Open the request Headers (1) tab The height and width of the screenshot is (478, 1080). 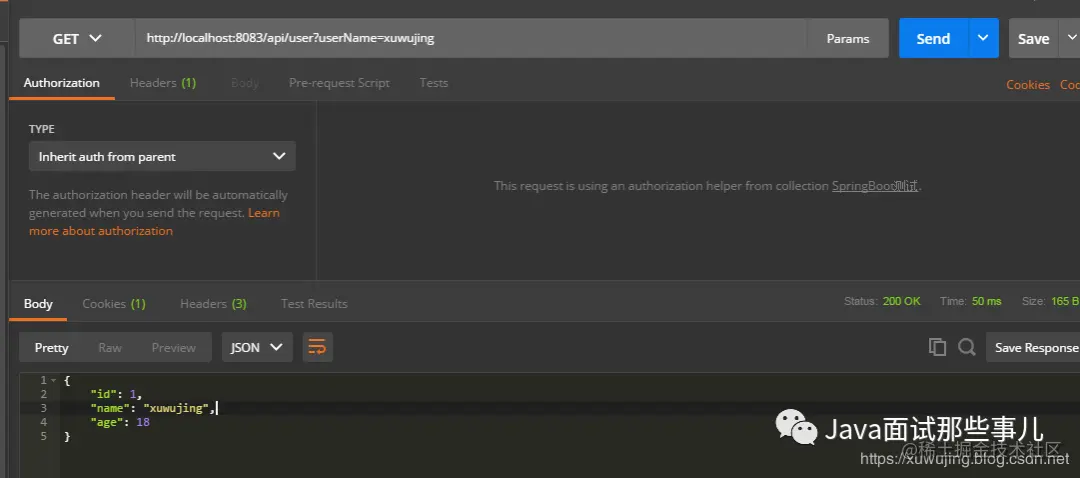click(163, 83)
